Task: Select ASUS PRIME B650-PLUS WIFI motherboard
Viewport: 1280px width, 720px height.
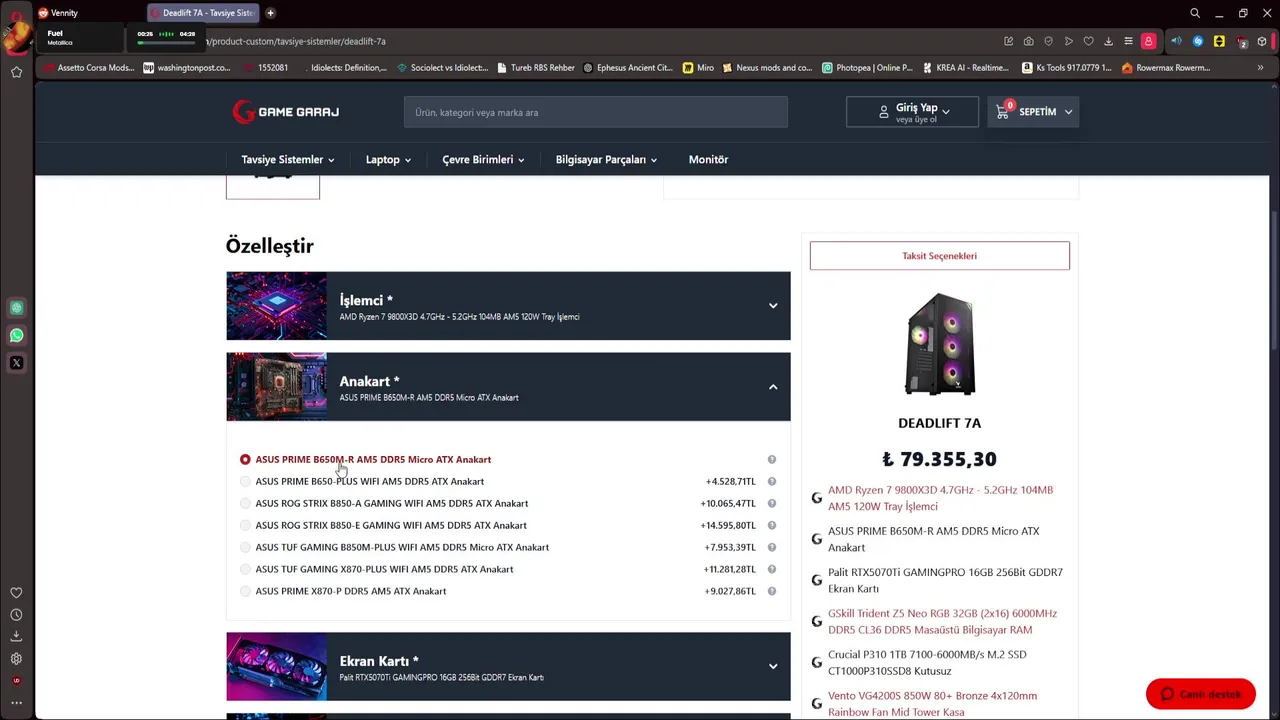Action: coord(245,481)
